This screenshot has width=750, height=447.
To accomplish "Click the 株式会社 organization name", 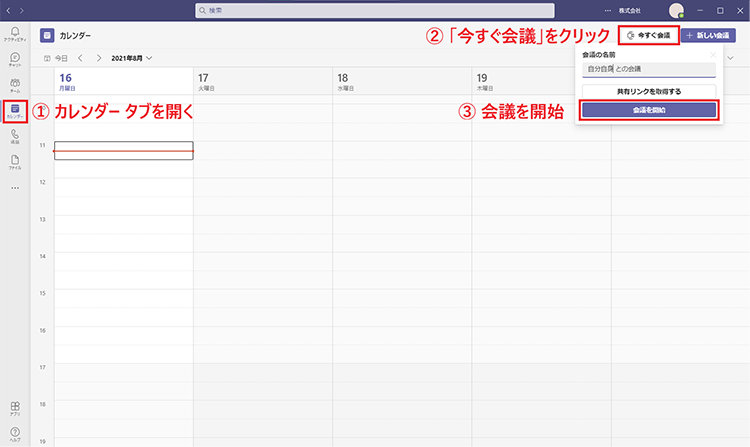I will tap(629, 11).
